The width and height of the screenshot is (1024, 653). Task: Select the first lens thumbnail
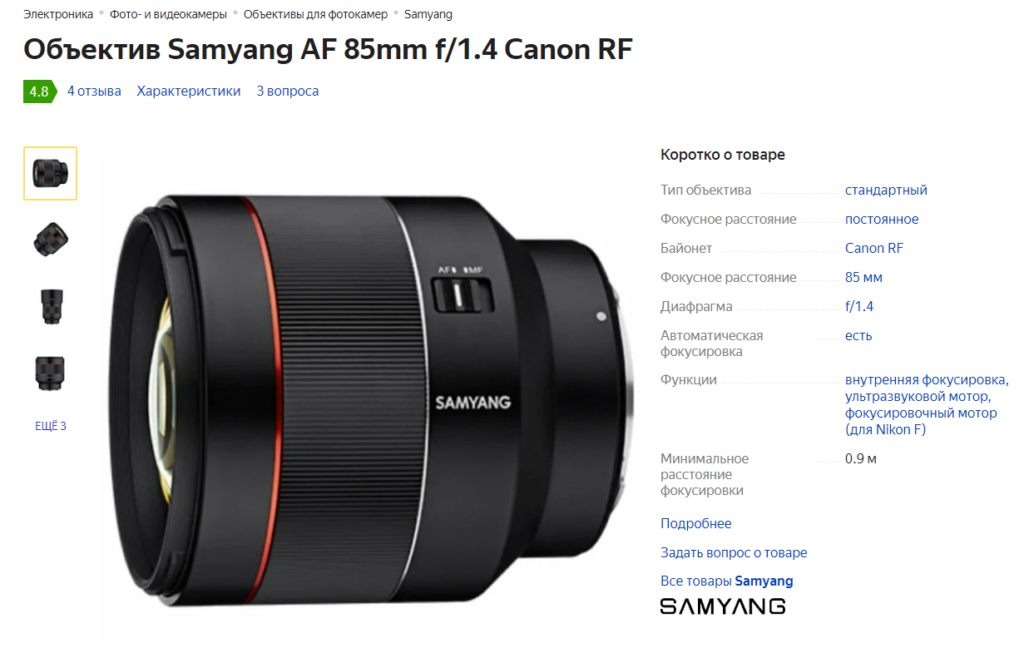50,173
